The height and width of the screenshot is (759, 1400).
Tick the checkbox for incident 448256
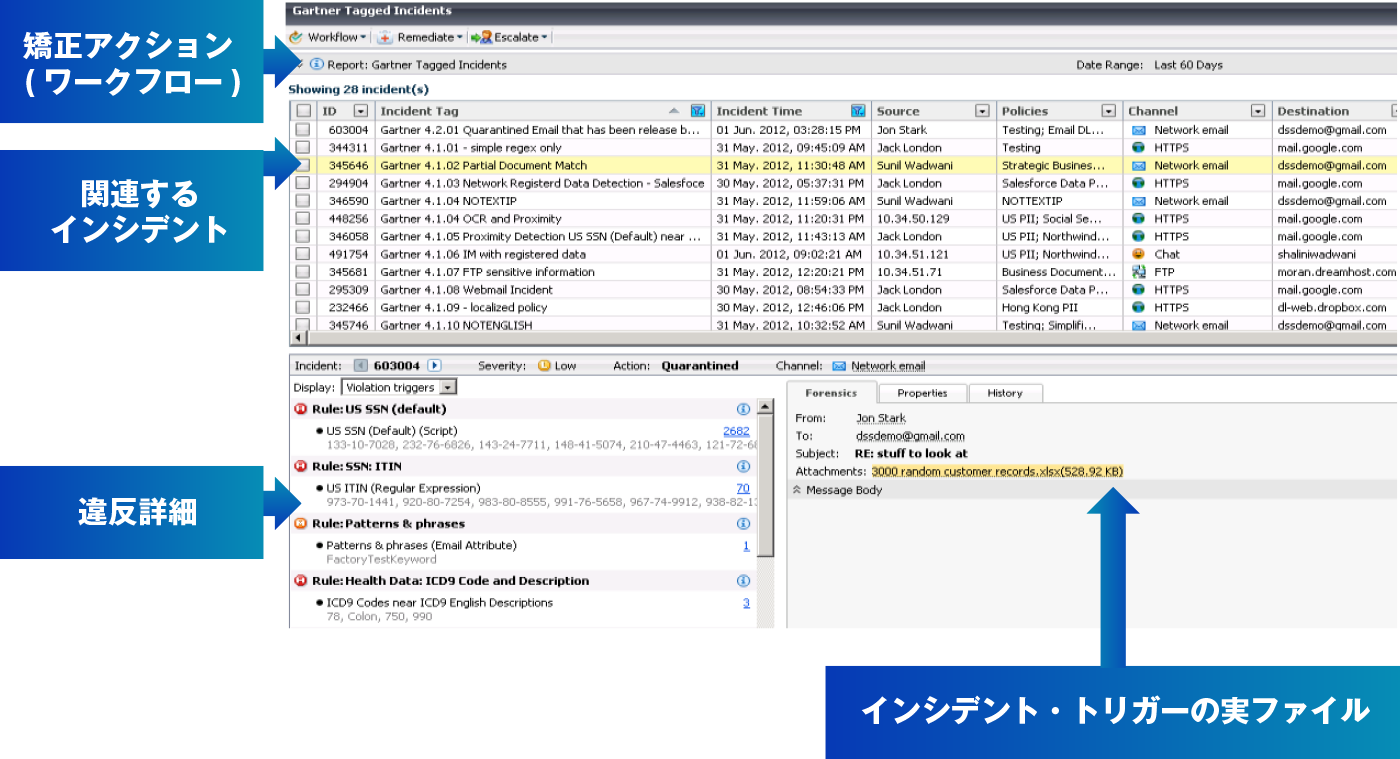click(x=304, y=219)
